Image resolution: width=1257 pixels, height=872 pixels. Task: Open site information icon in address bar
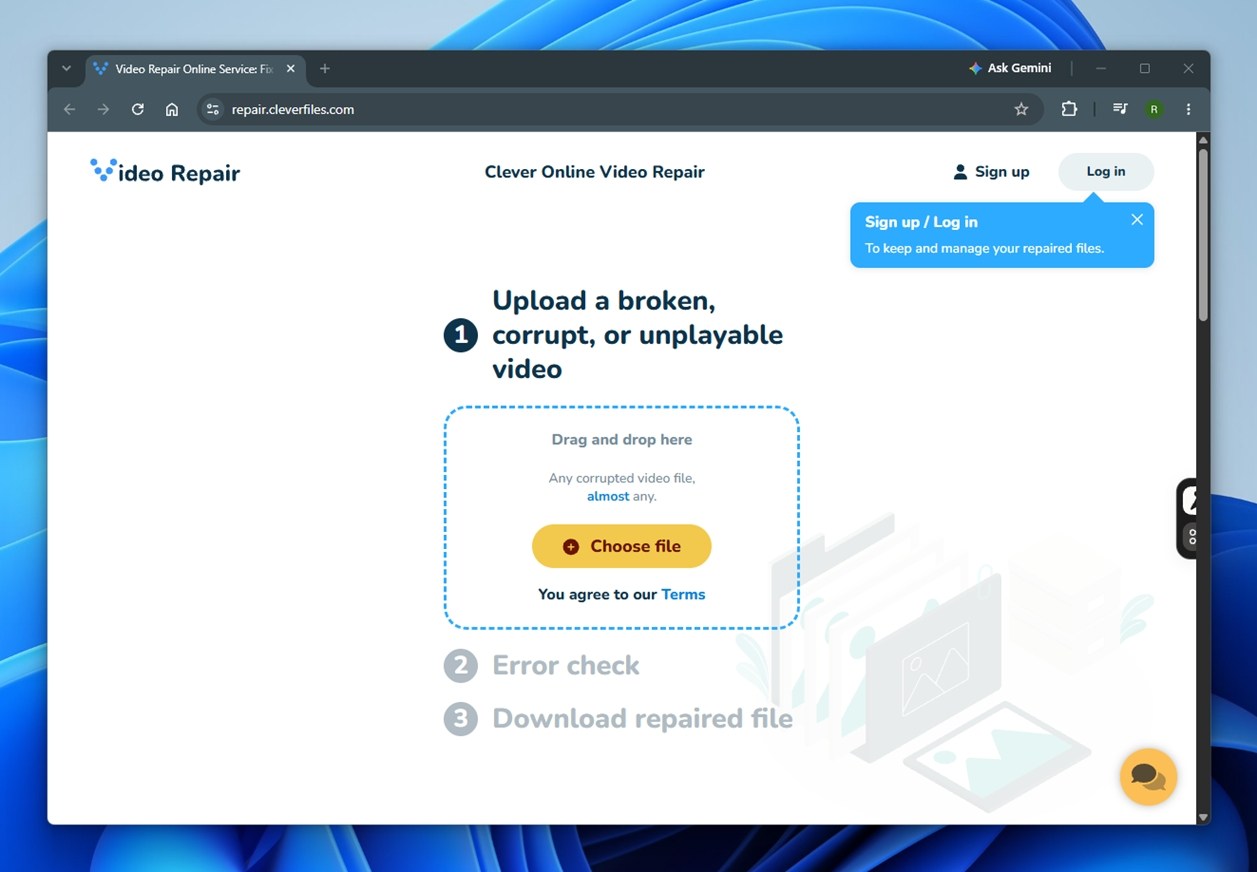point(212,109)
